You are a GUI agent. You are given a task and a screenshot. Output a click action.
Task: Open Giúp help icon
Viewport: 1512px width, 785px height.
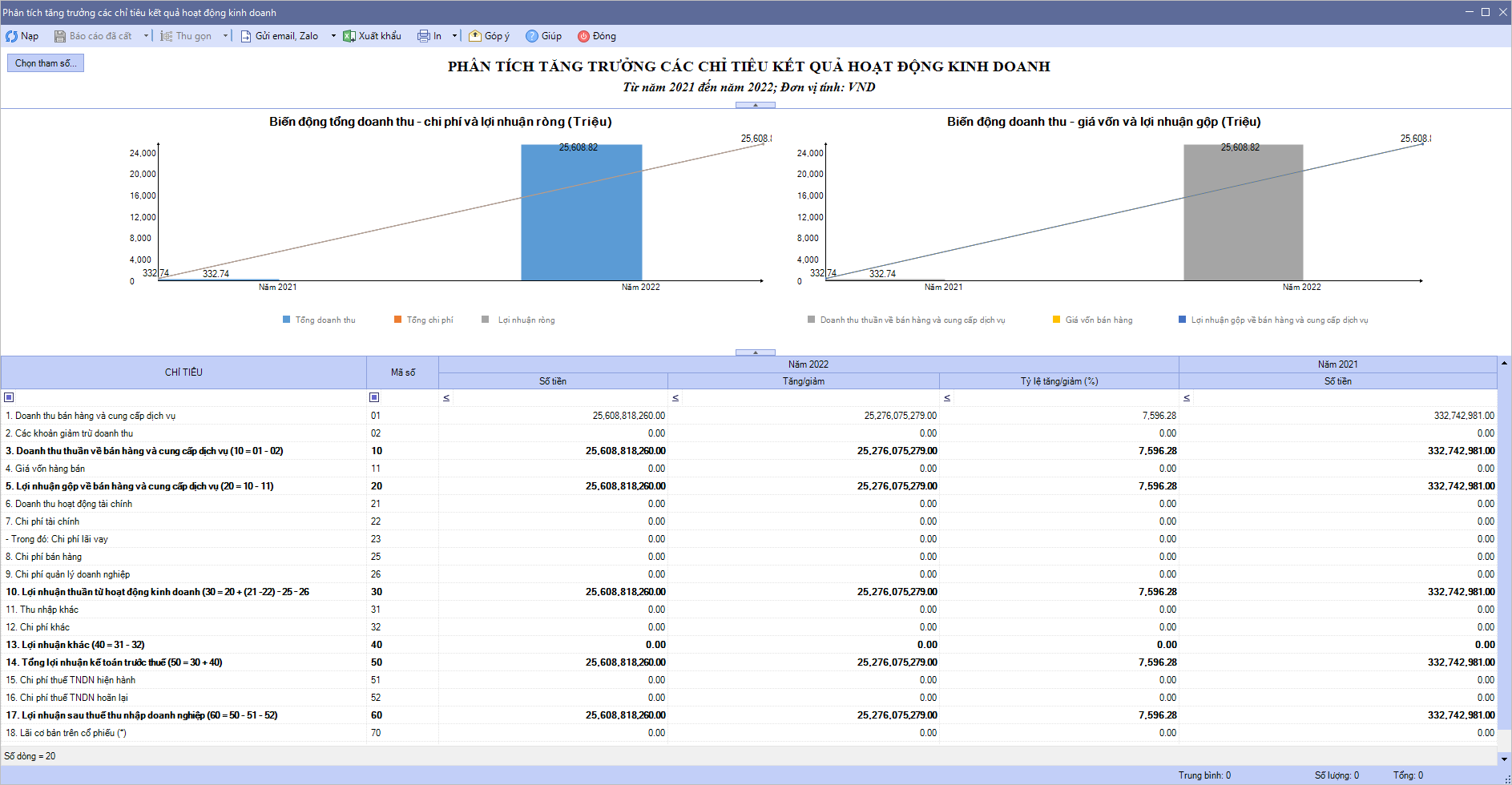531,36
